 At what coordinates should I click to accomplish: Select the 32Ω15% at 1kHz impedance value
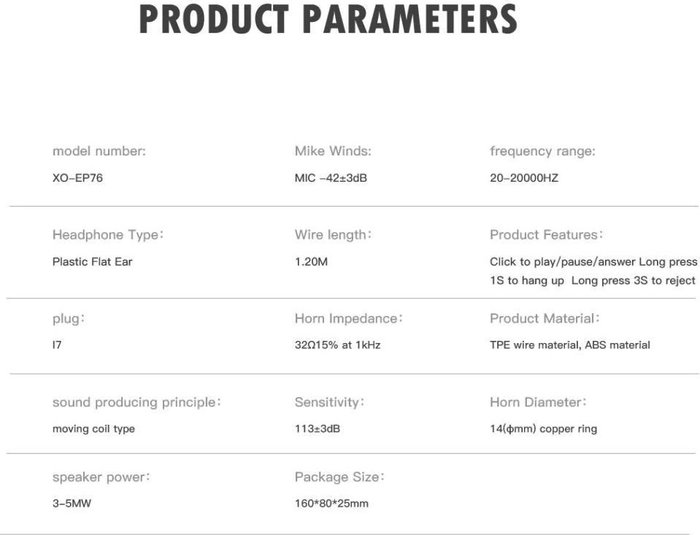tap(337, 345)
